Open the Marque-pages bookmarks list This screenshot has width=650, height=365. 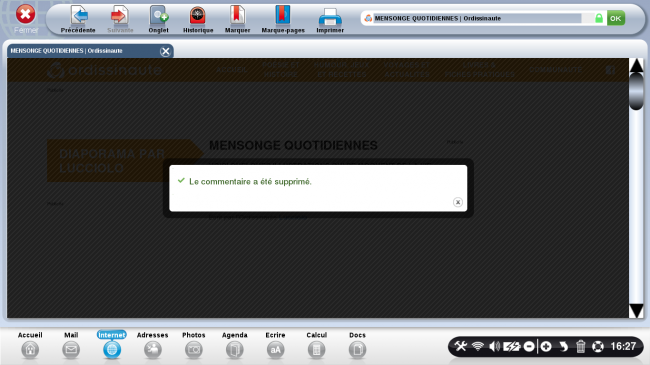[x=283, y=19]
